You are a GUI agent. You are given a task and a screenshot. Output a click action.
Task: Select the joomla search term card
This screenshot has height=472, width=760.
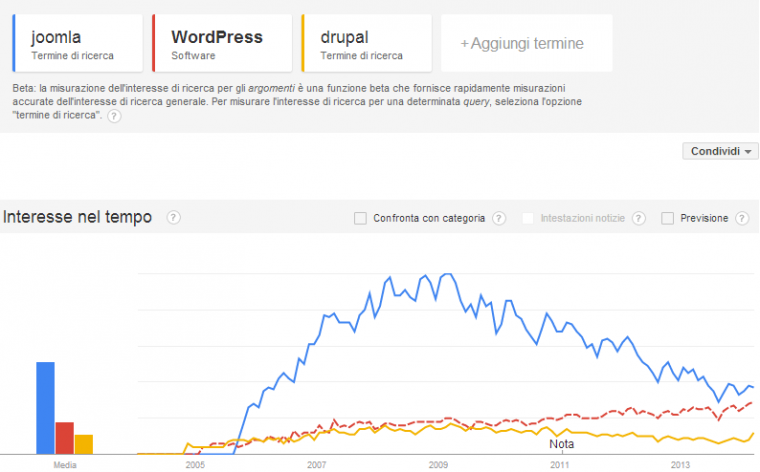78,43
